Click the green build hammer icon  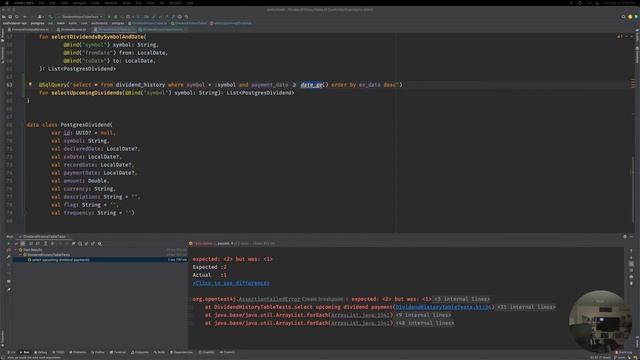[x=50, y=17]
